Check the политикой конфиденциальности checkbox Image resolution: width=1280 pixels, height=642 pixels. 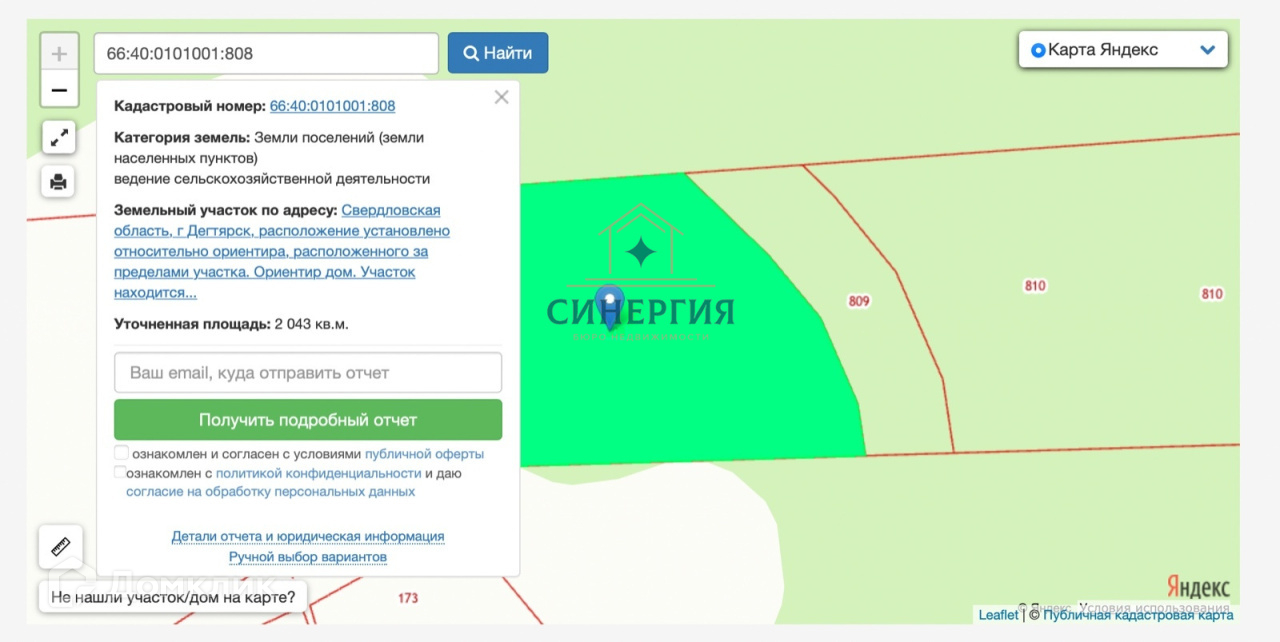120,472
